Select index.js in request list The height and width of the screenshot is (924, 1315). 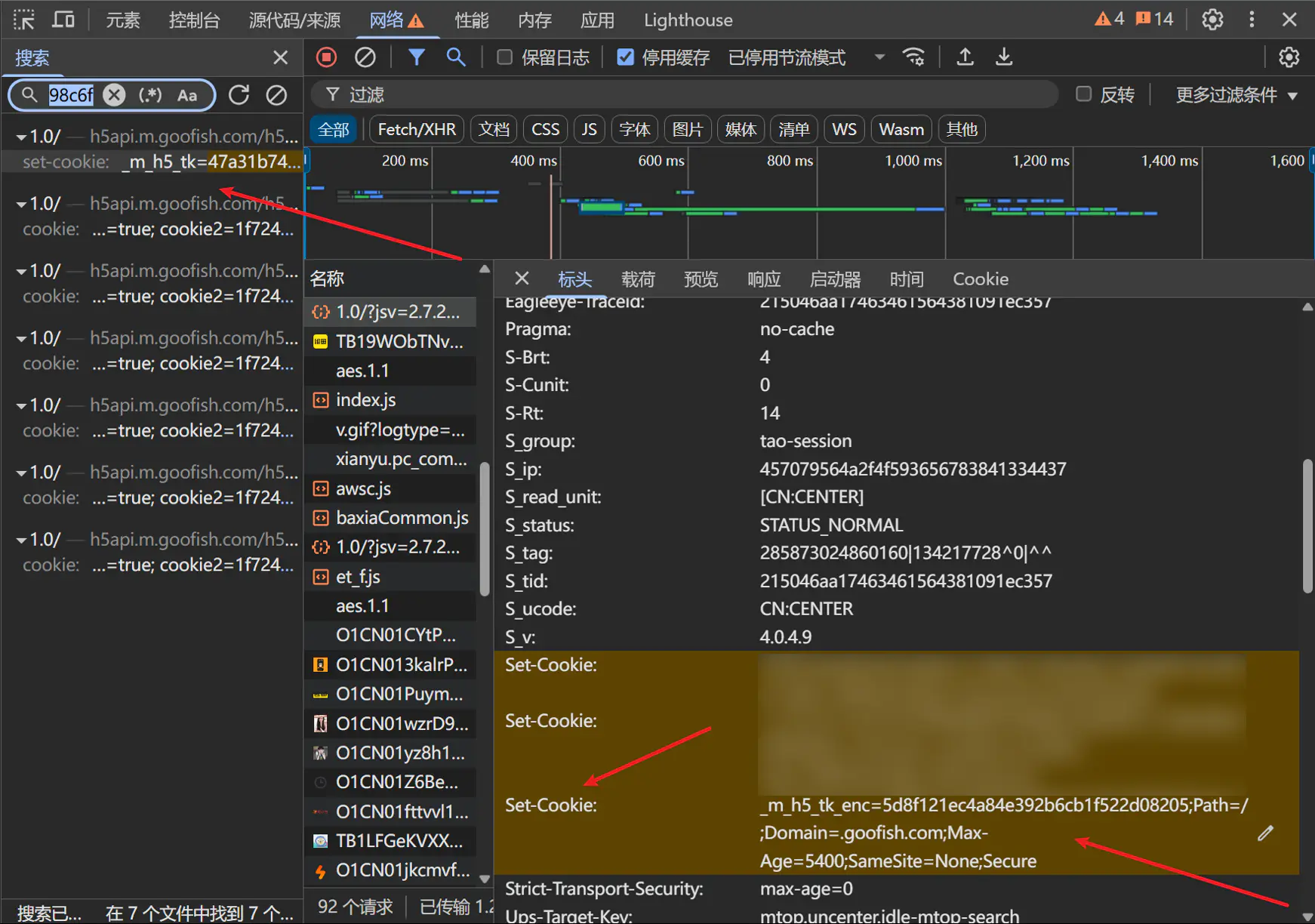pos(366,400)
